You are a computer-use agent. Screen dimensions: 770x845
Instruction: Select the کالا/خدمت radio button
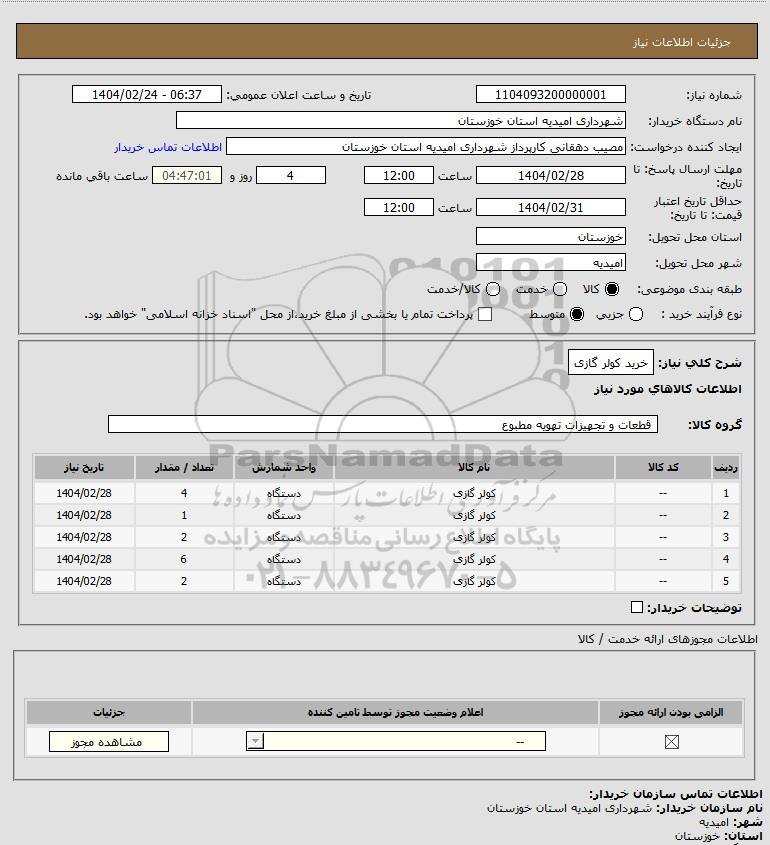(x=492, y=289)
